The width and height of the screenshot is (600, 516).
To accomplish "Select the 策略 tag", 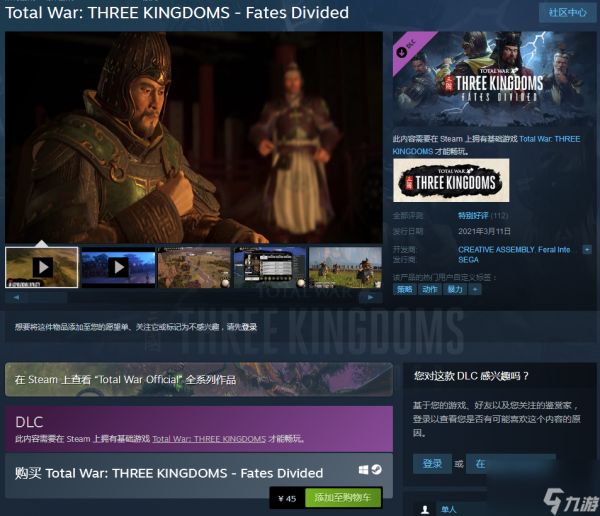I will tap(404, 289).
